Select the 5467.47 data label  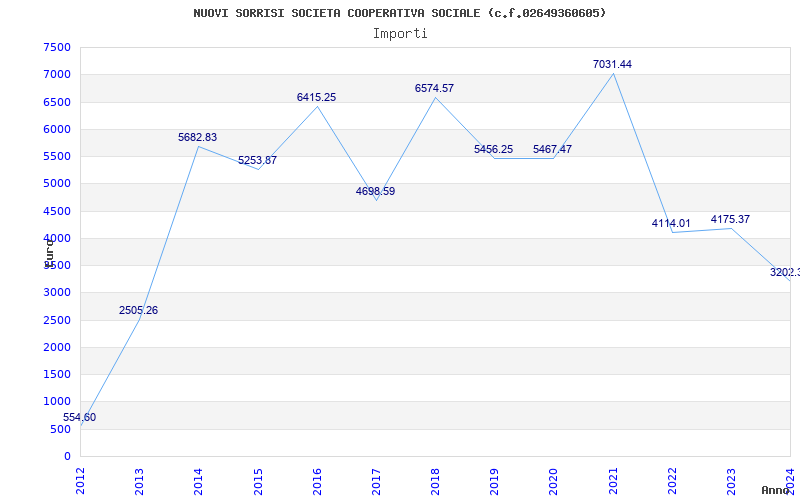tap(553, 149)
